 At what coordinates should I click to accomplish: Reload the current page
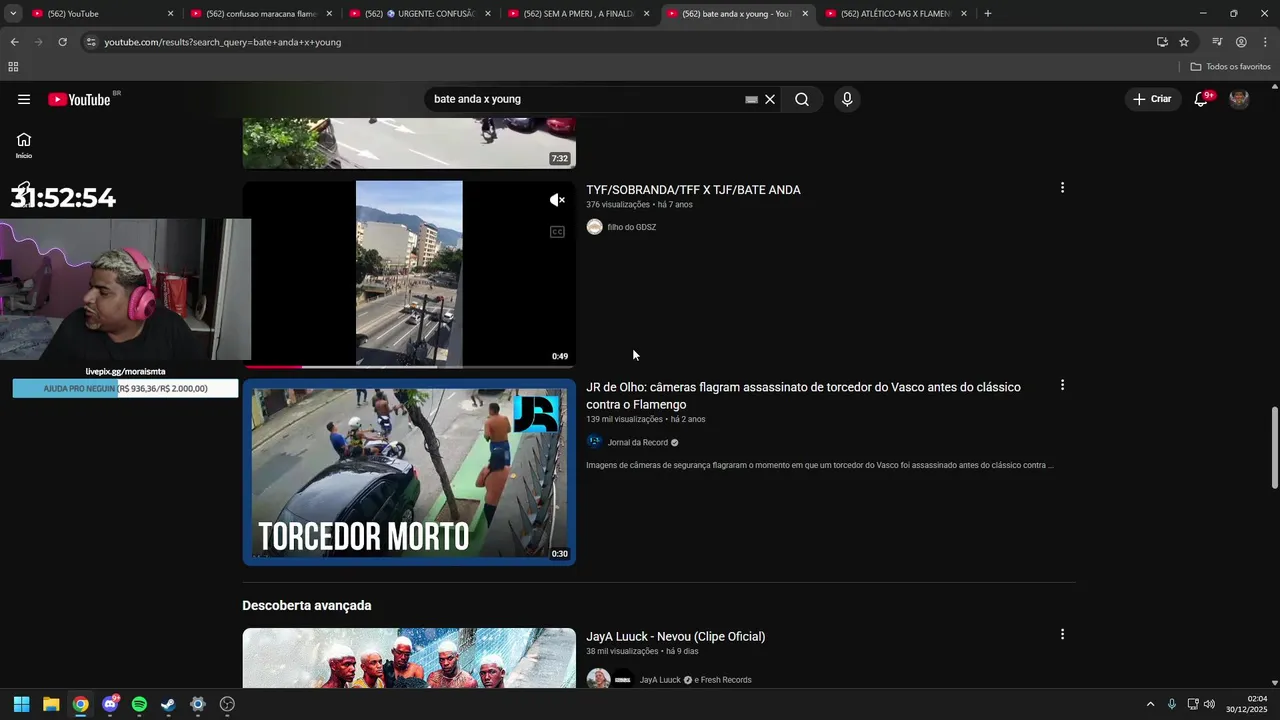(x=62, y=42)
